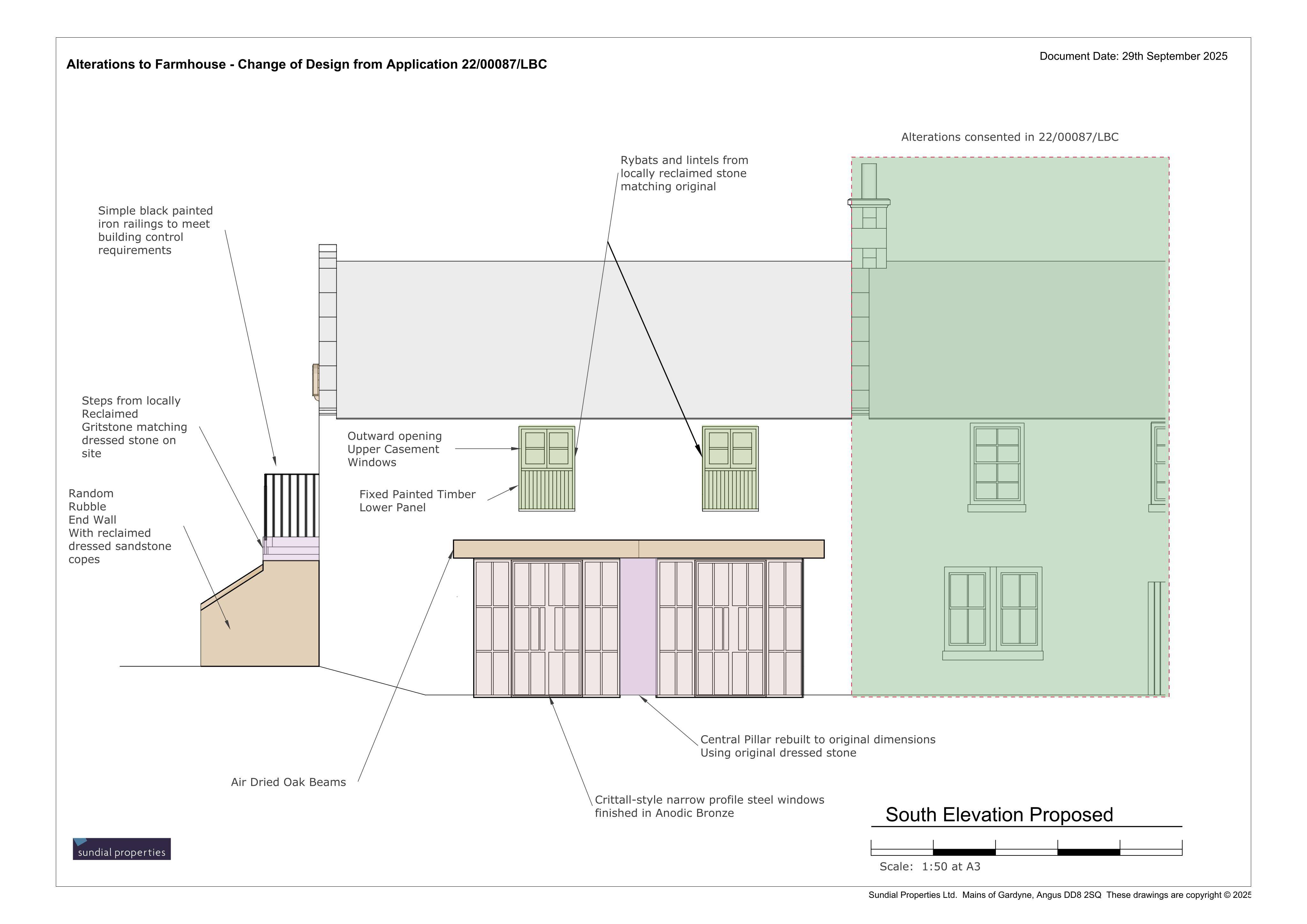The height and width of the screenshot is (924, 1307).
Task: Click the 'Fixed Painted Timber Lower Panel' label
Action: [x=417, y=501]
